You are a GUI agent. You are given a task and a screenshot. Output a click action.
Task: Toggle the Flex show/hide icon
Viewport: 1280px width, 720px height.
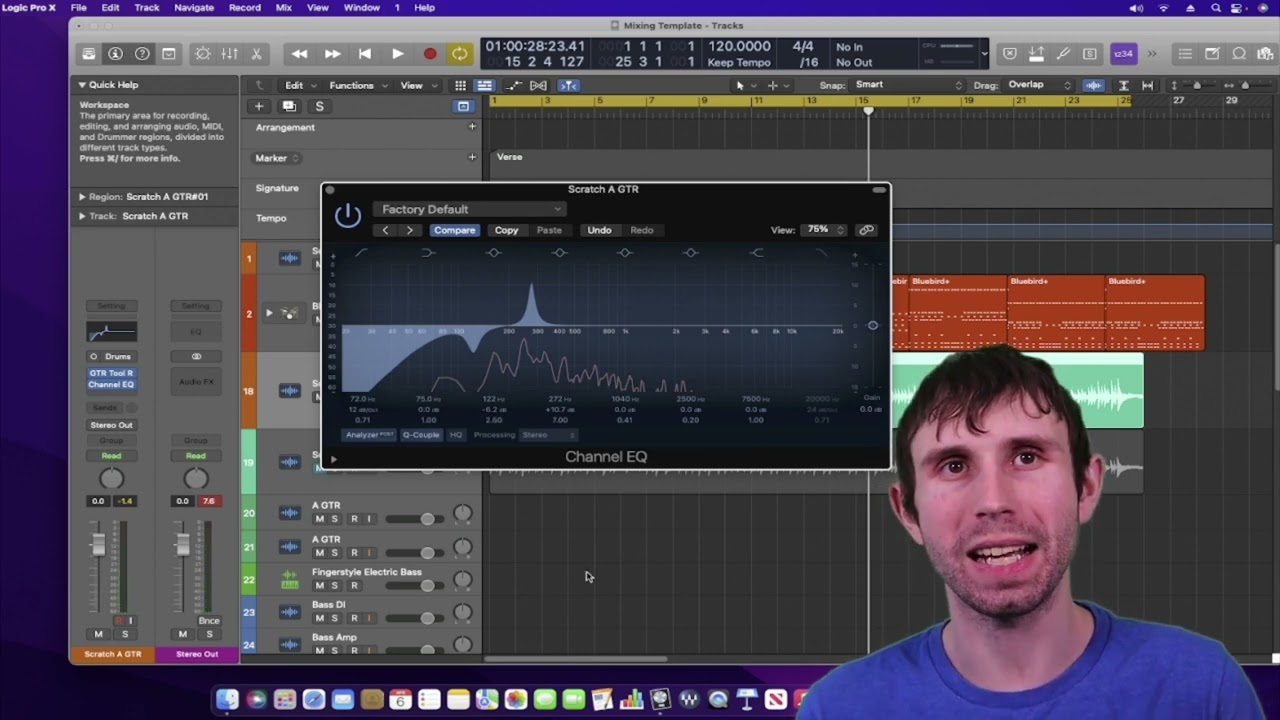tap(538, 86)
